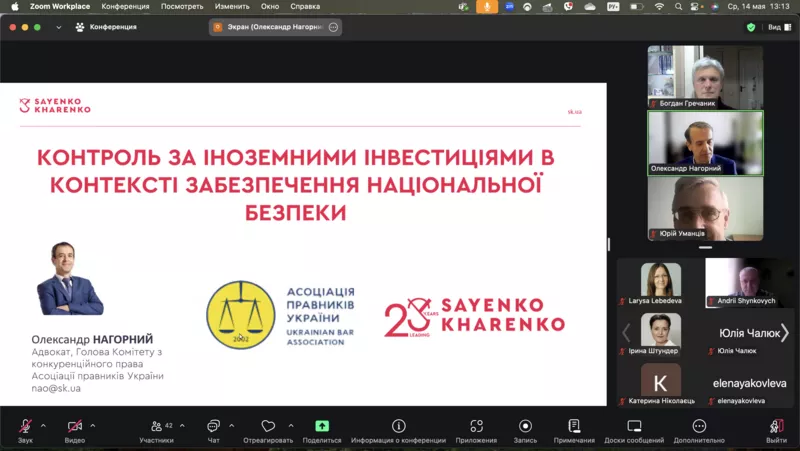The image size is (800, 451).
Task: Select Юлія Чалюк participant tile
Action: [749, 333]
